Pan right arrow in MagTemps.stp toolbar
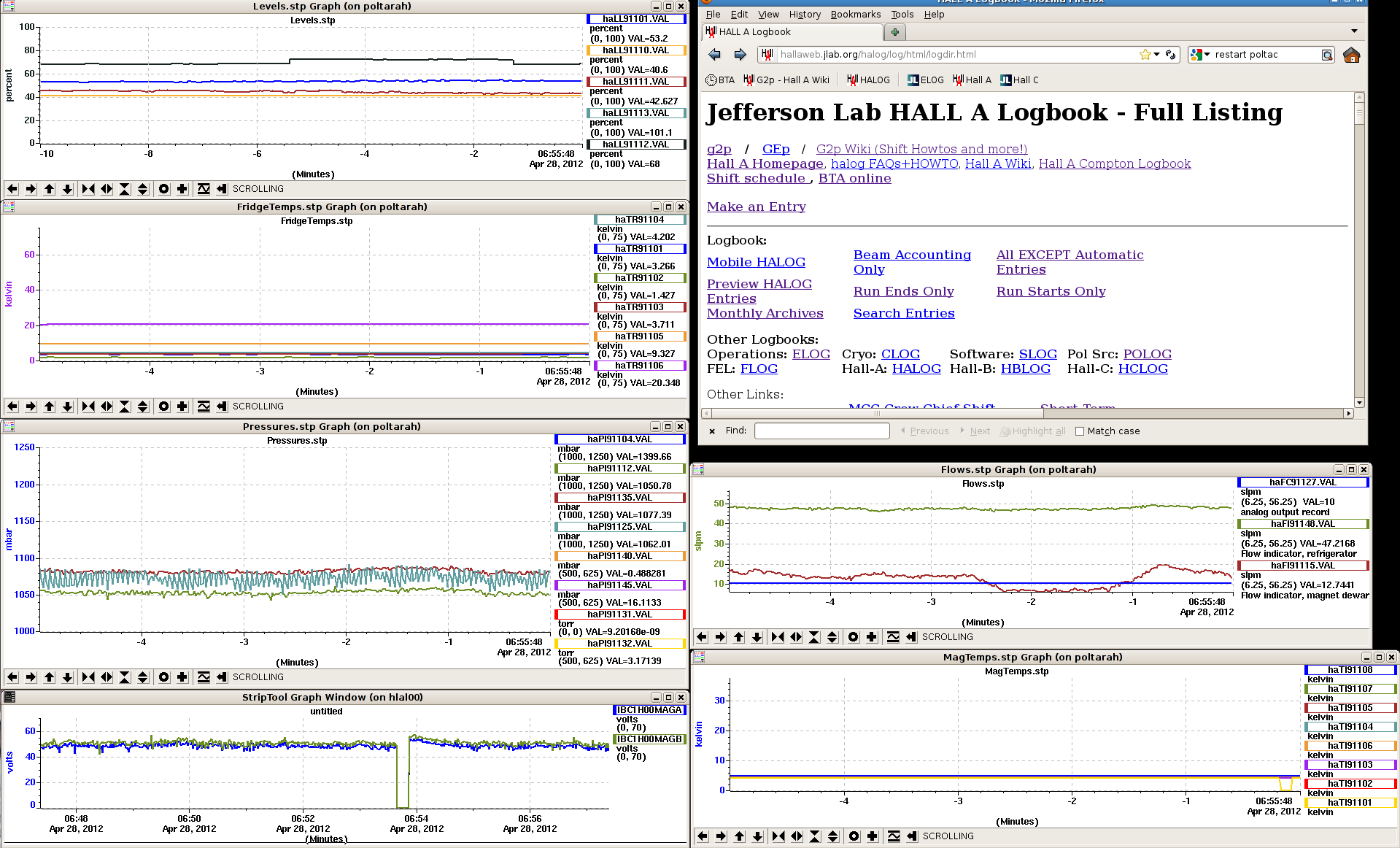The image size is (1400, 848). pyautogui.click(x=721, y=836)
